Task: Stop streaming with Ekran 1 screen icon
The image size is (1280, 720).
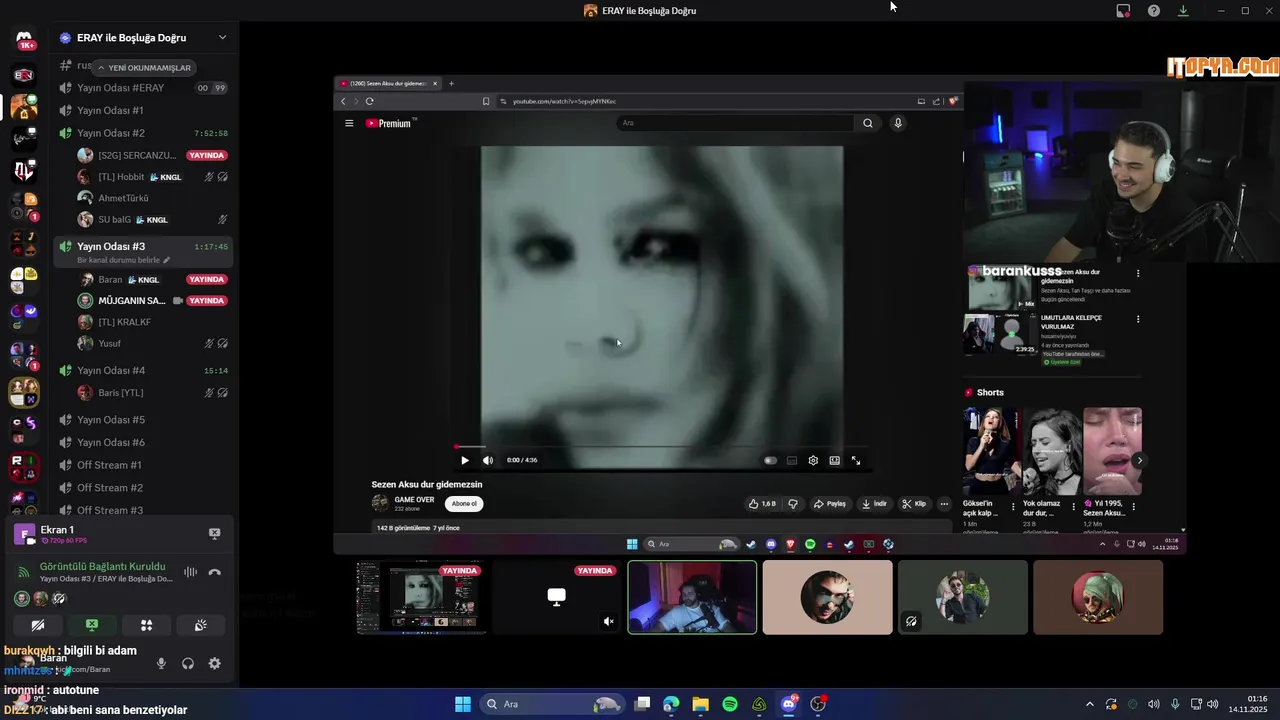Action: (214, 534)
